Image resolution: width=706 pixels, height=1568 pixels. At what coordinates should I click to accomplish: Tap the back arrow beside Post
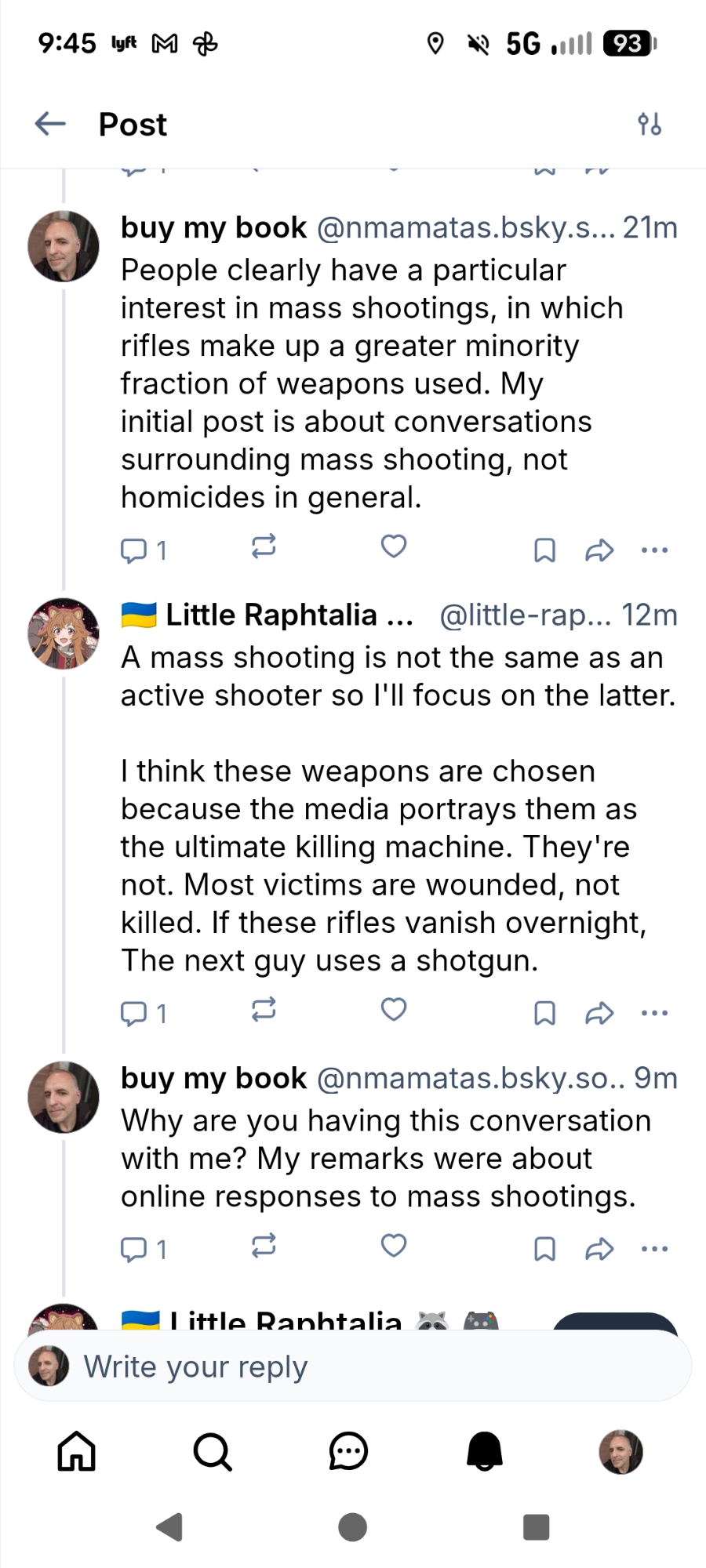click(x=51, y=124)
